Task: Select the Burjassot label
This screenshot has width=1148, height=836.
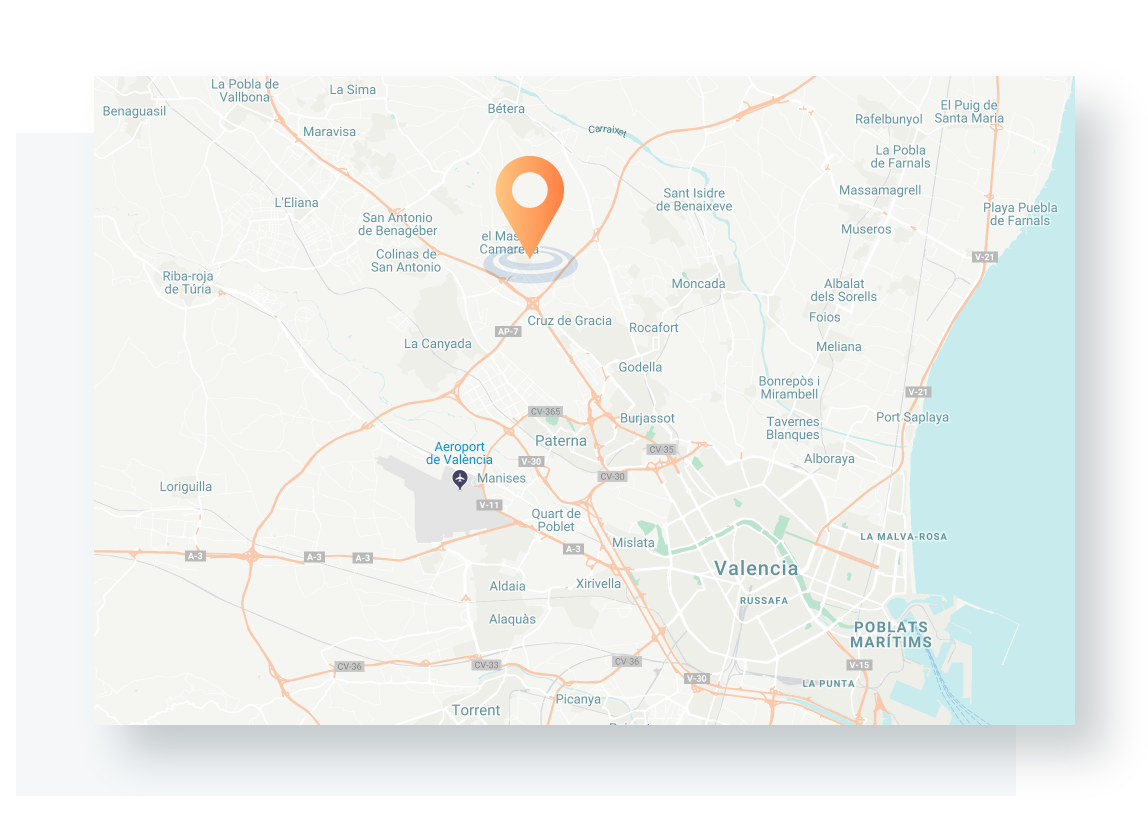Action: (647, 418)
